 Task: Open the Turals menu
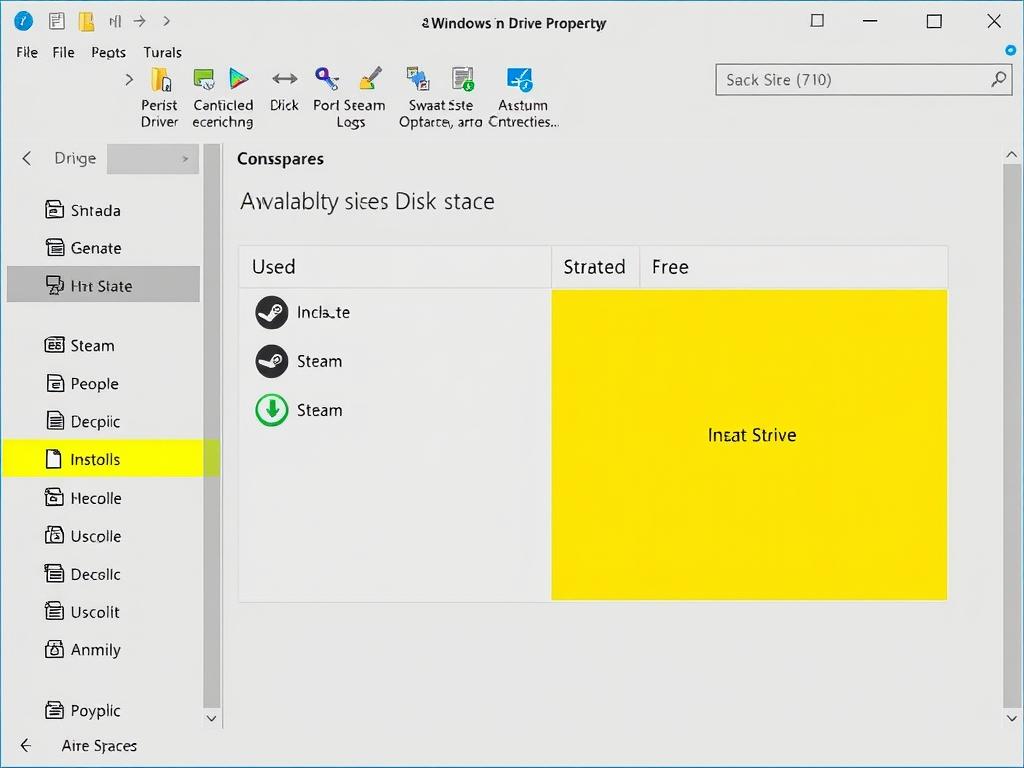[162, 52]
